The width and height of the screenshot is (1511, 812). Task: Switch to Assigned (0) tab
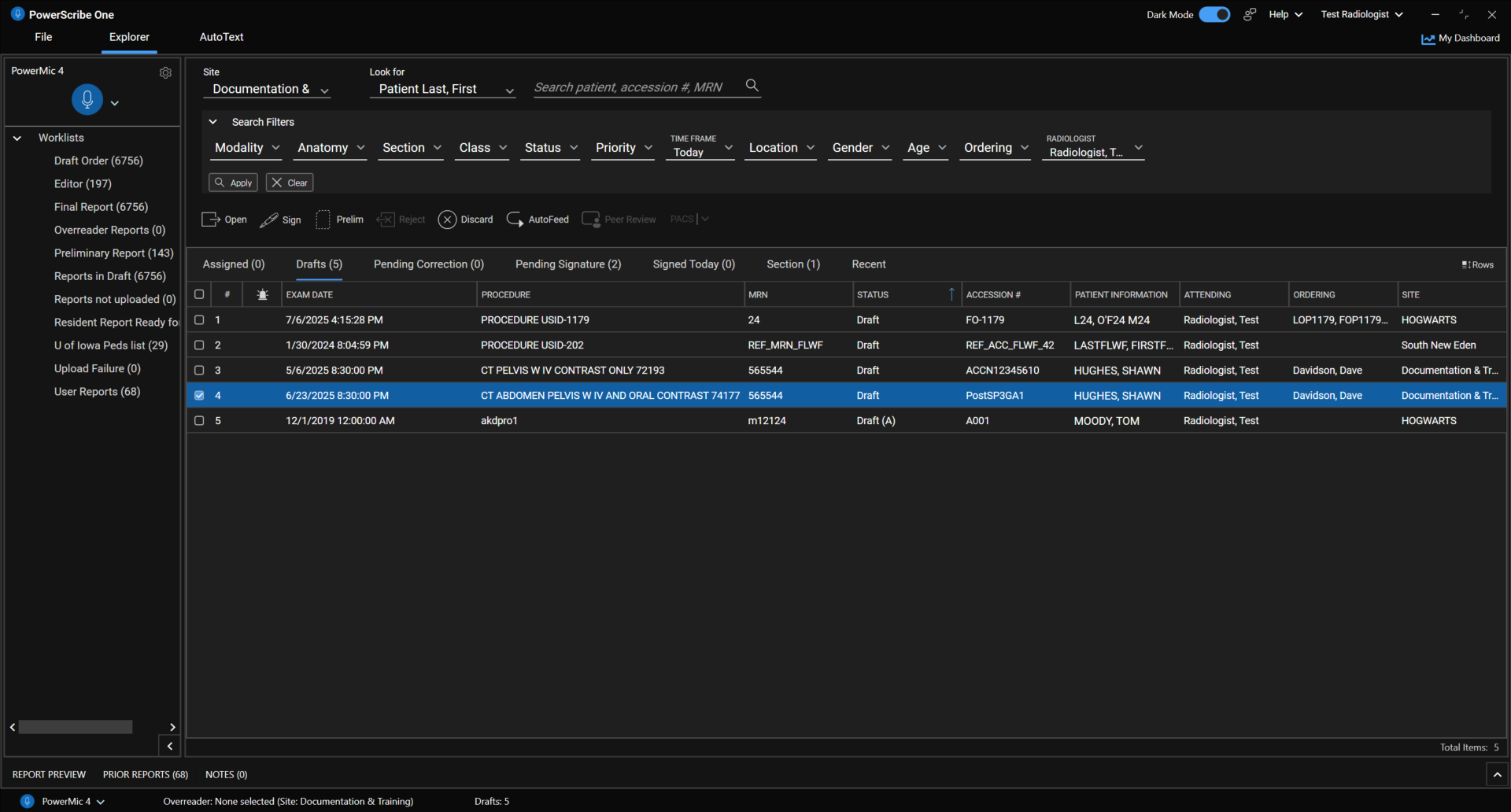pyautogui.click(x=234, y=264)
